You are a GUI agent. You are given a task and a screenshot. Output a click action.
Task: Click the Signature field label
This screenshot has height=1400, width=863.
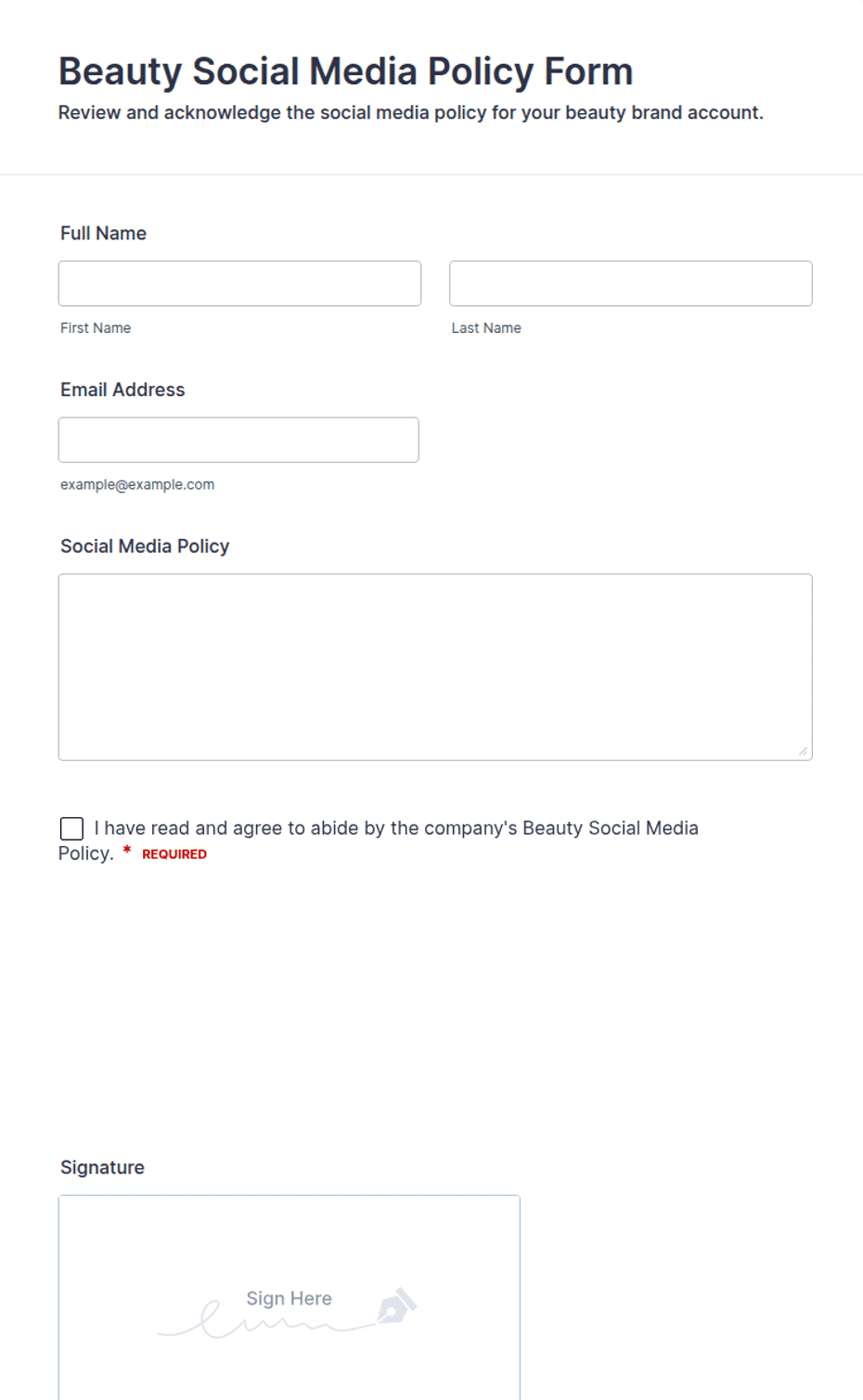tap(102, 1167)
